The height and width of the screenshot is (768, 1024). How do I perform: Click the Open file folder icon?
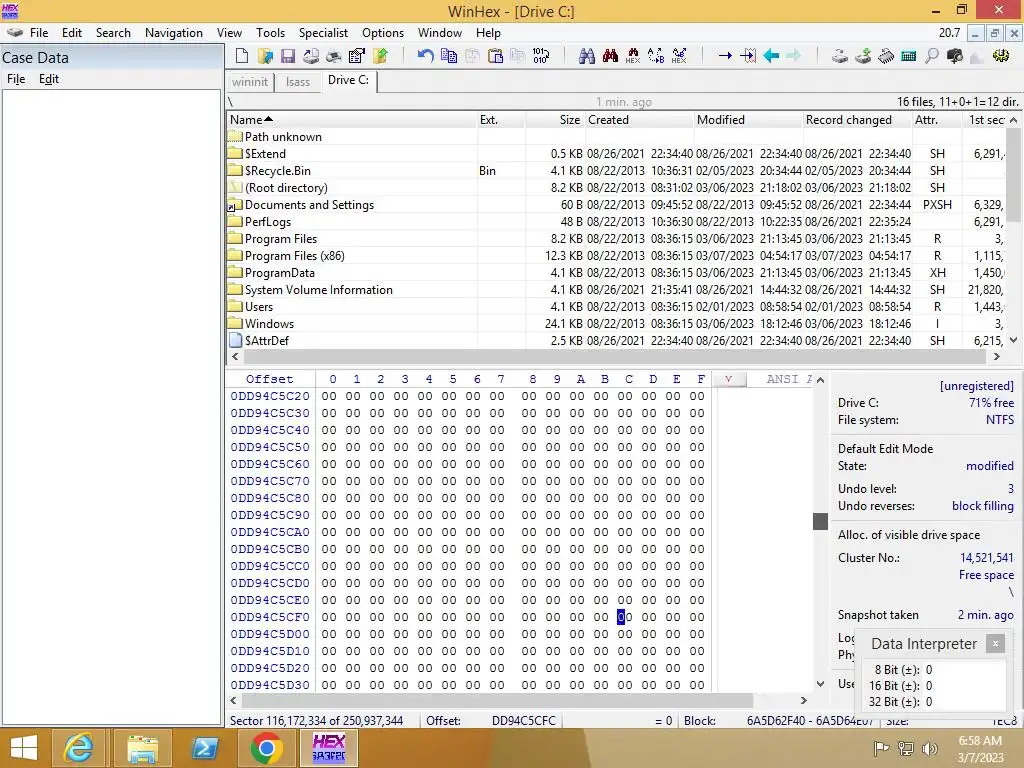265,56
